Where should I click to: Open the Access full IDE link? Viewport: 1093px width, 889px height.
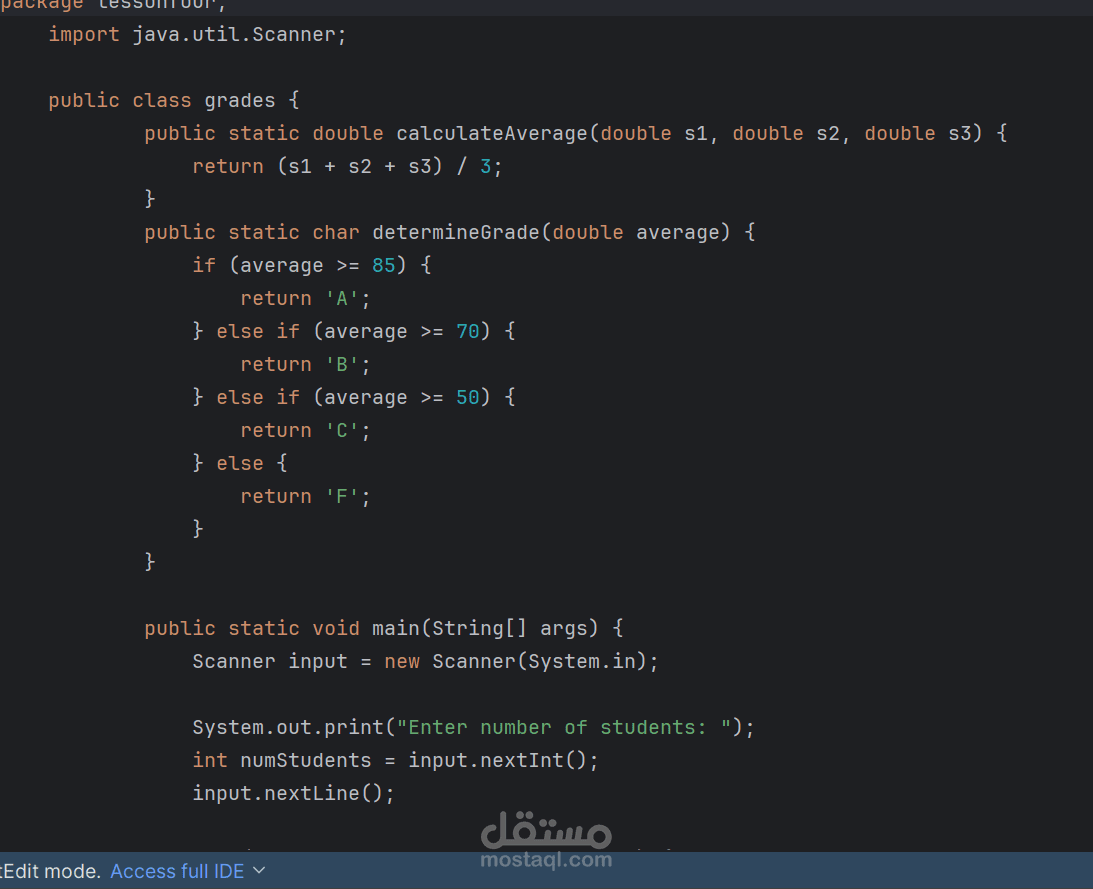click(x=177, y=871)
